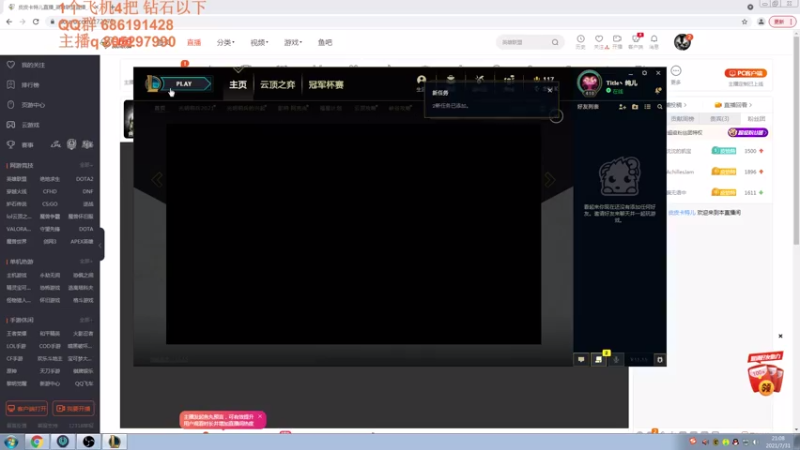Click the add friend icon
The height and width of the screenshot is (450, 800).
[622, 107]
